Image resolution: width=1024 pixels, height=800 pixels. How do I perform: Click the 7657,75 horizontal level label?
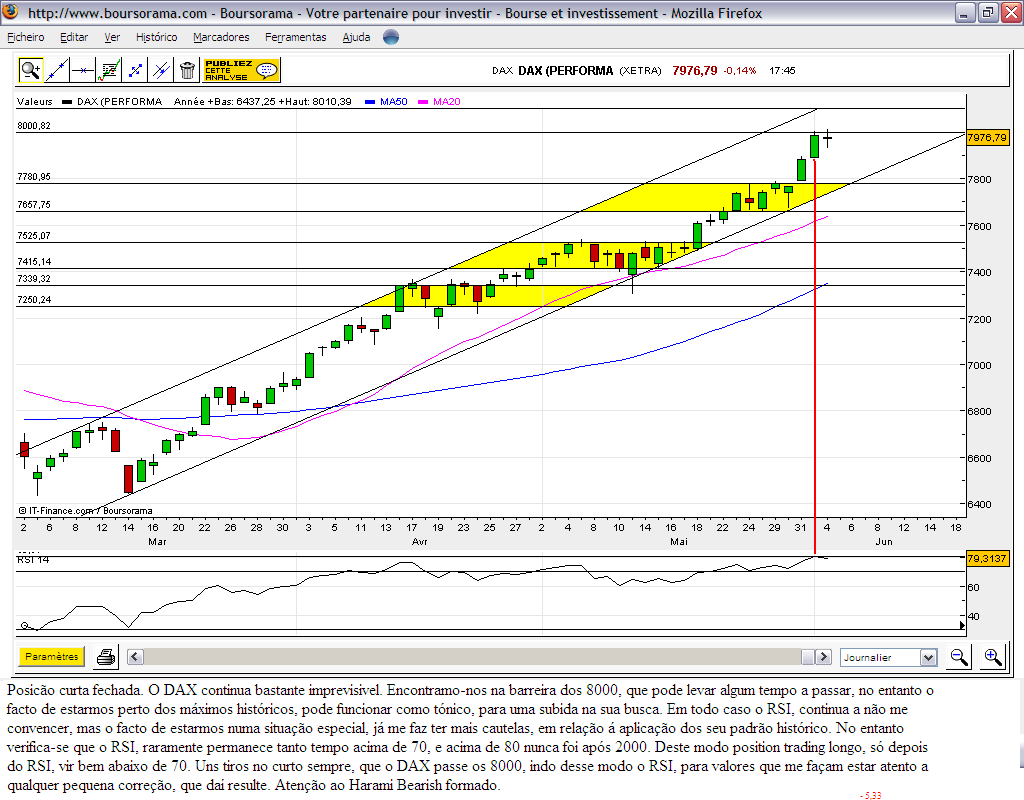pos(34,204)
